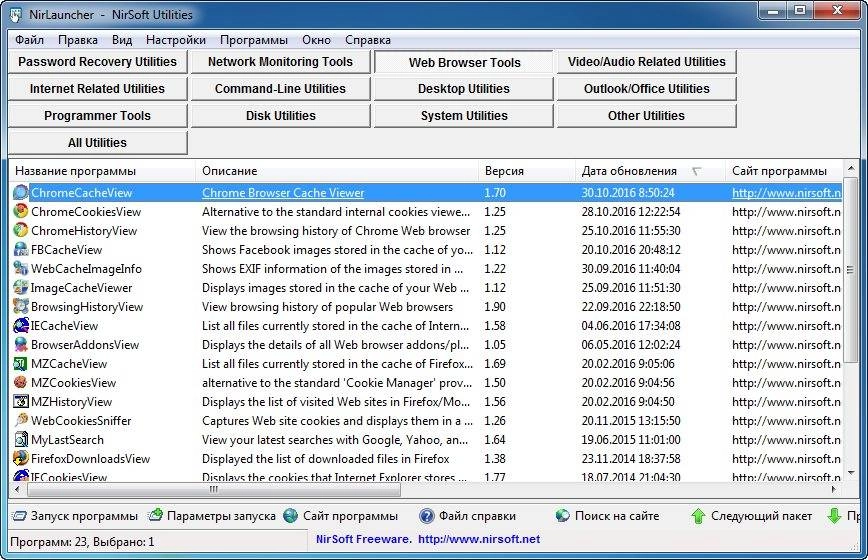Click horizontal scrollbar right arrow
This screenshot has width=868, height=560.
pyautogui.click(x=834, y=489)
